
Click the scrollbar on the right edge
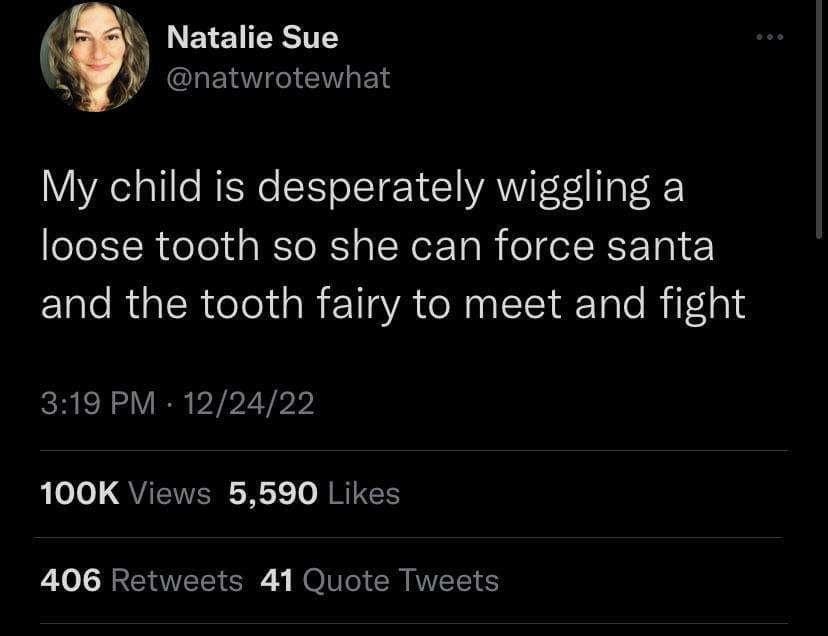820,120
